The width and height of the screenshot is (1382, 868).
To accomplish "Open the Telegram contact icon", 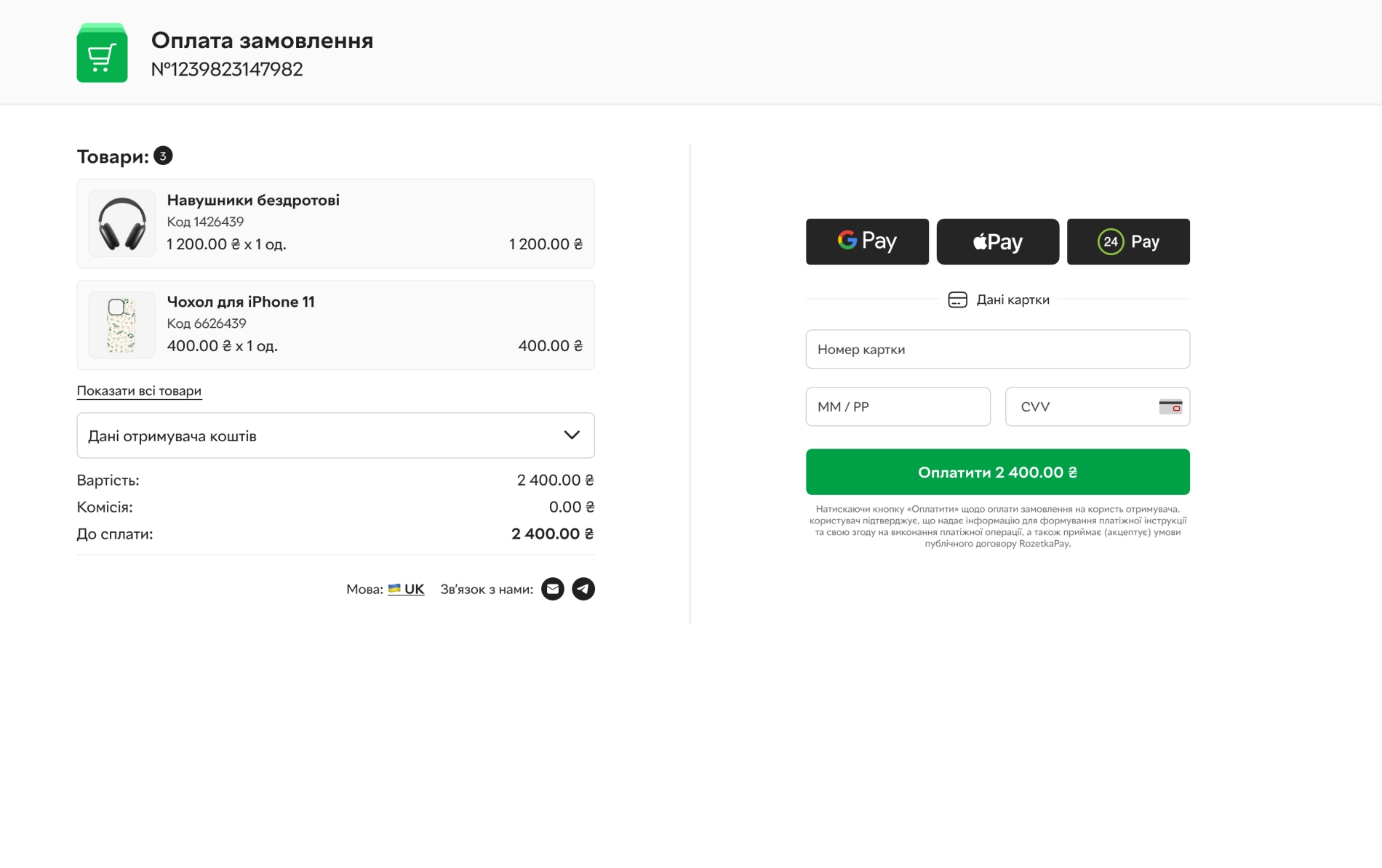I will 583,589.
